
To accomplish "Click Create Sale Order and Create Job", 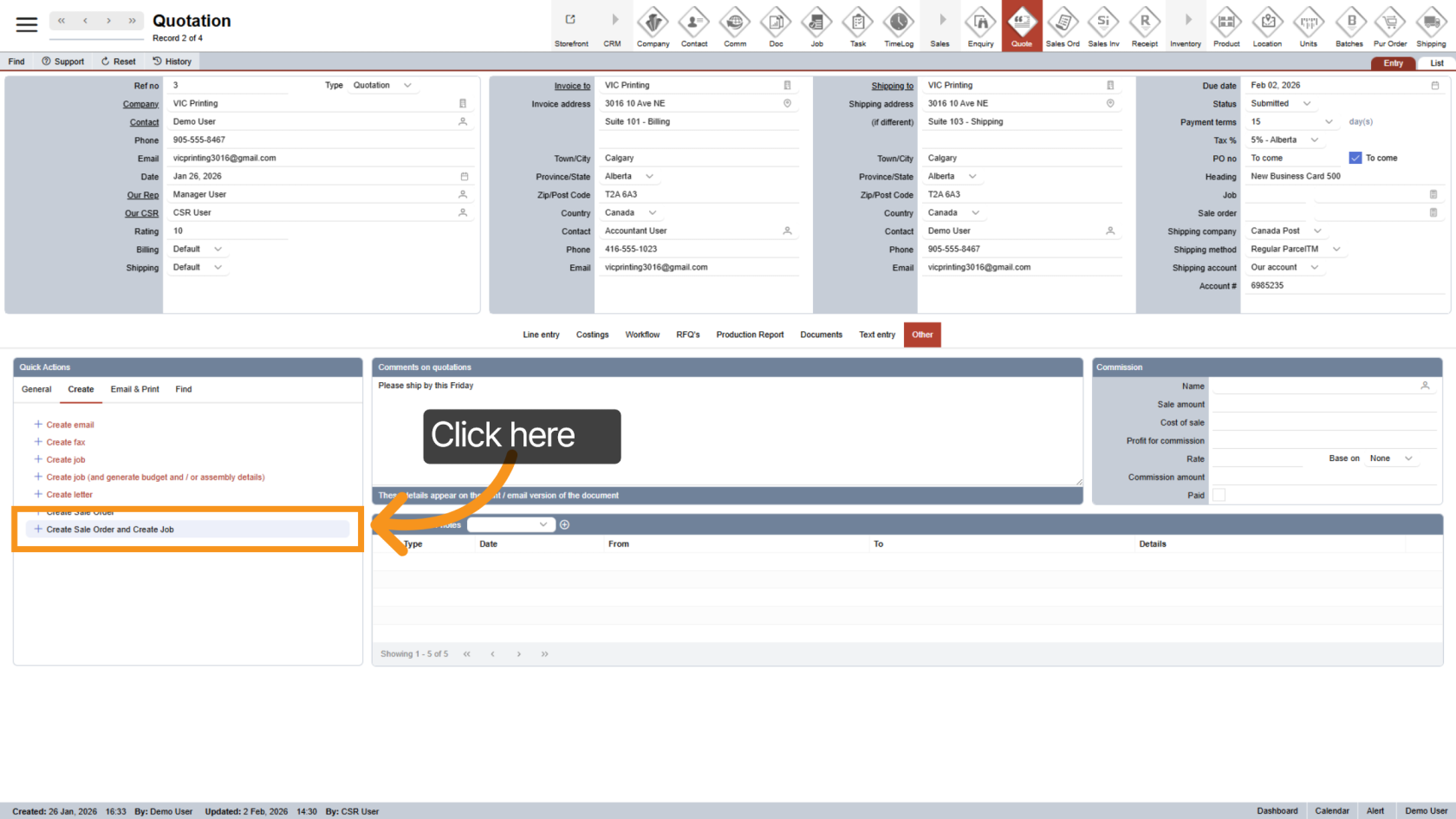I will 110,530.
